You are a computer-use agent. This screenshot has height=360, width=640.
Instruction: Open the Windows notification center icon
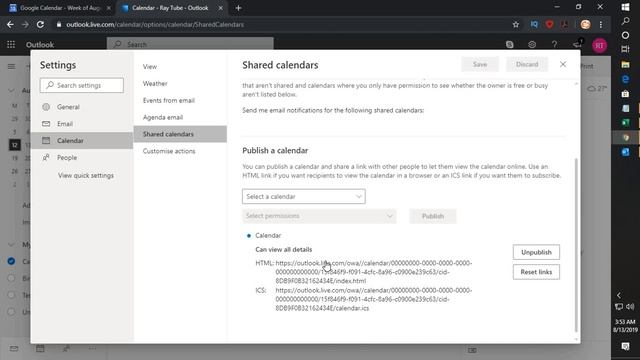pyautogui.click(x=625, y=347)
